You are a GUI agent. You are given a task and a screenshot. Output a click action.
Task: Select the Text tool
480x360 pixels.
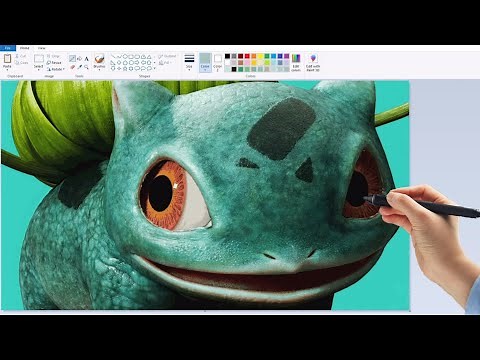(x=86, y=59)
